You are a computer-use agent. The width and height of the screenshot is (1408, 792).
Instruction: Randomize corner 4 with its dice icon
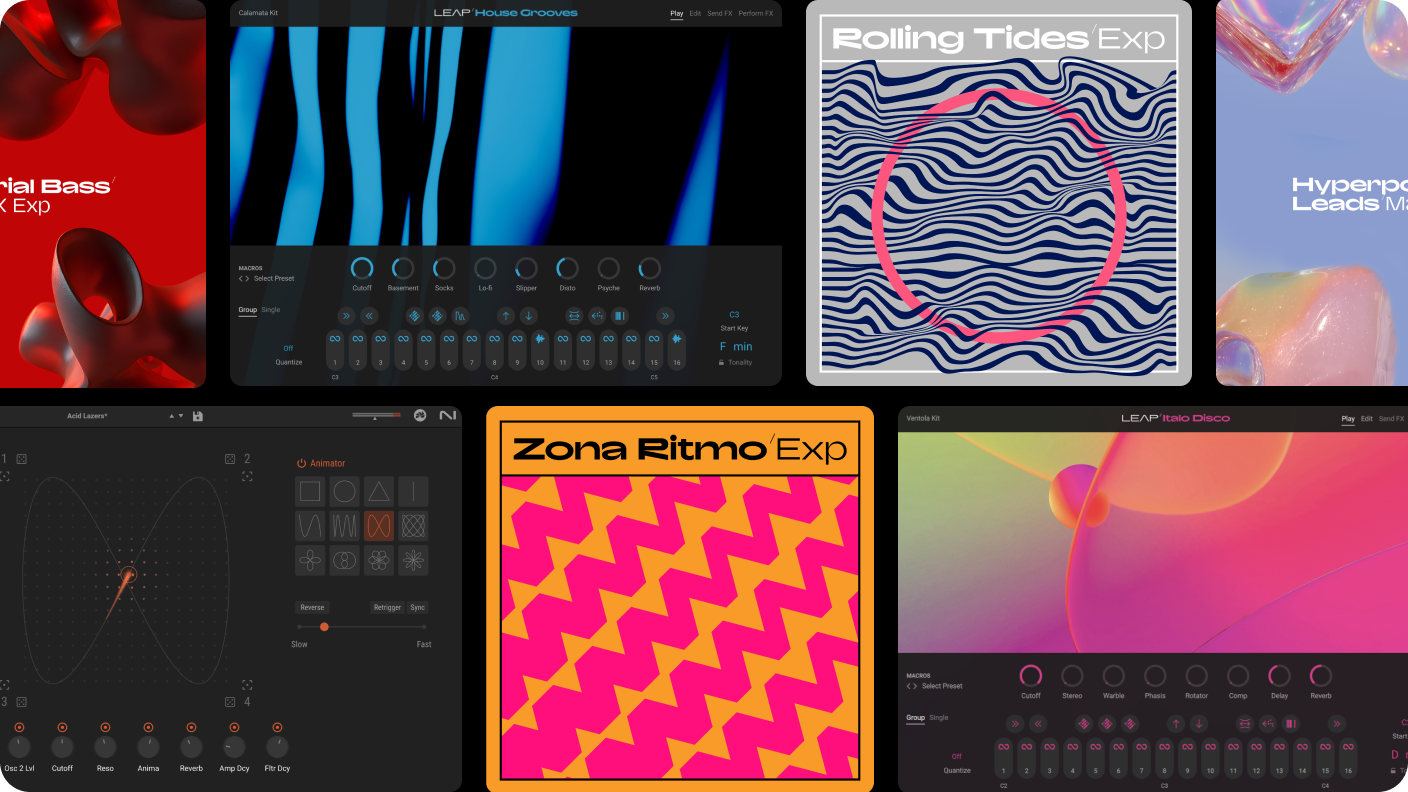[230, 702]
